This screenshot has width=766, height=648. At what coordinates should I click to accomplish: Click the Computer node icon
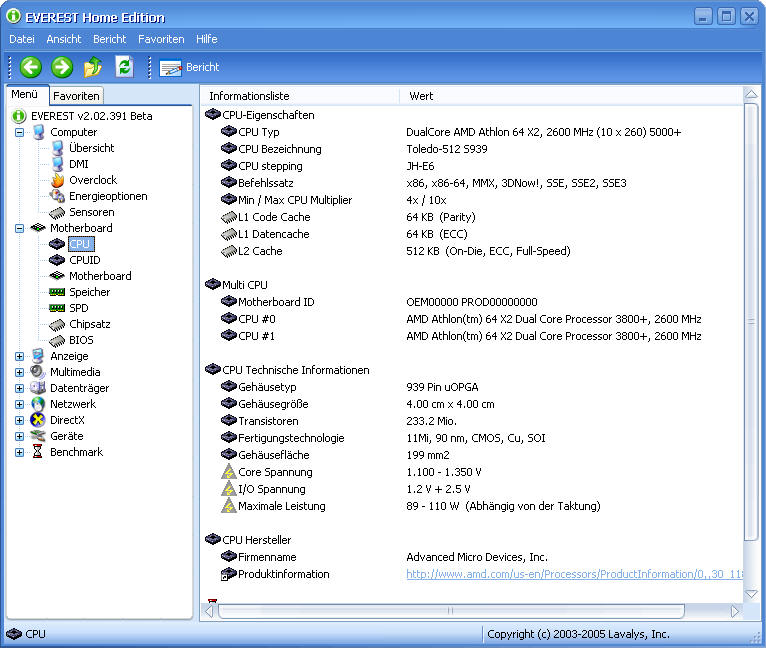tap(39, 132)
